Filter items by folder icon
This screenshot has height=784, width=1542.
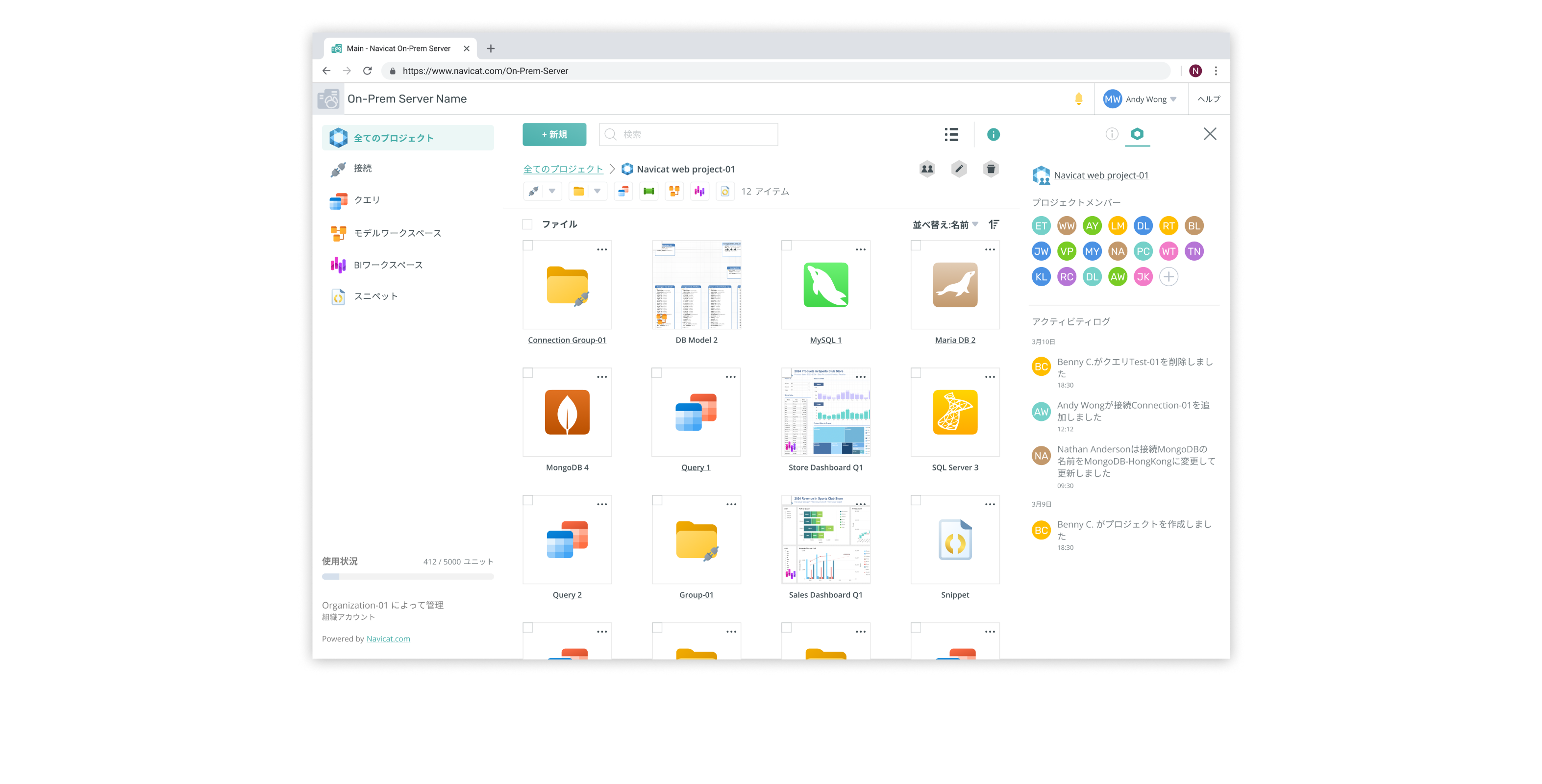(x=578, y=192)
